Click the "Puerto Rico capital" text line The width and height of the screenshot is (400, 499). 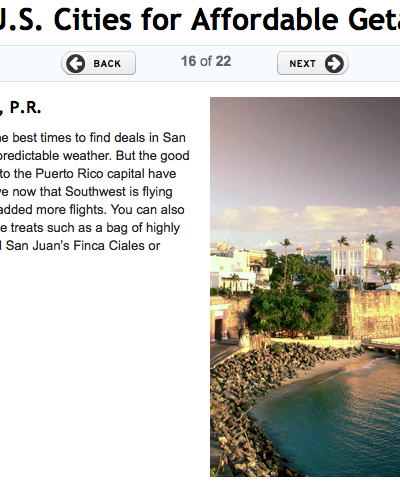click(x=88, y=174)
